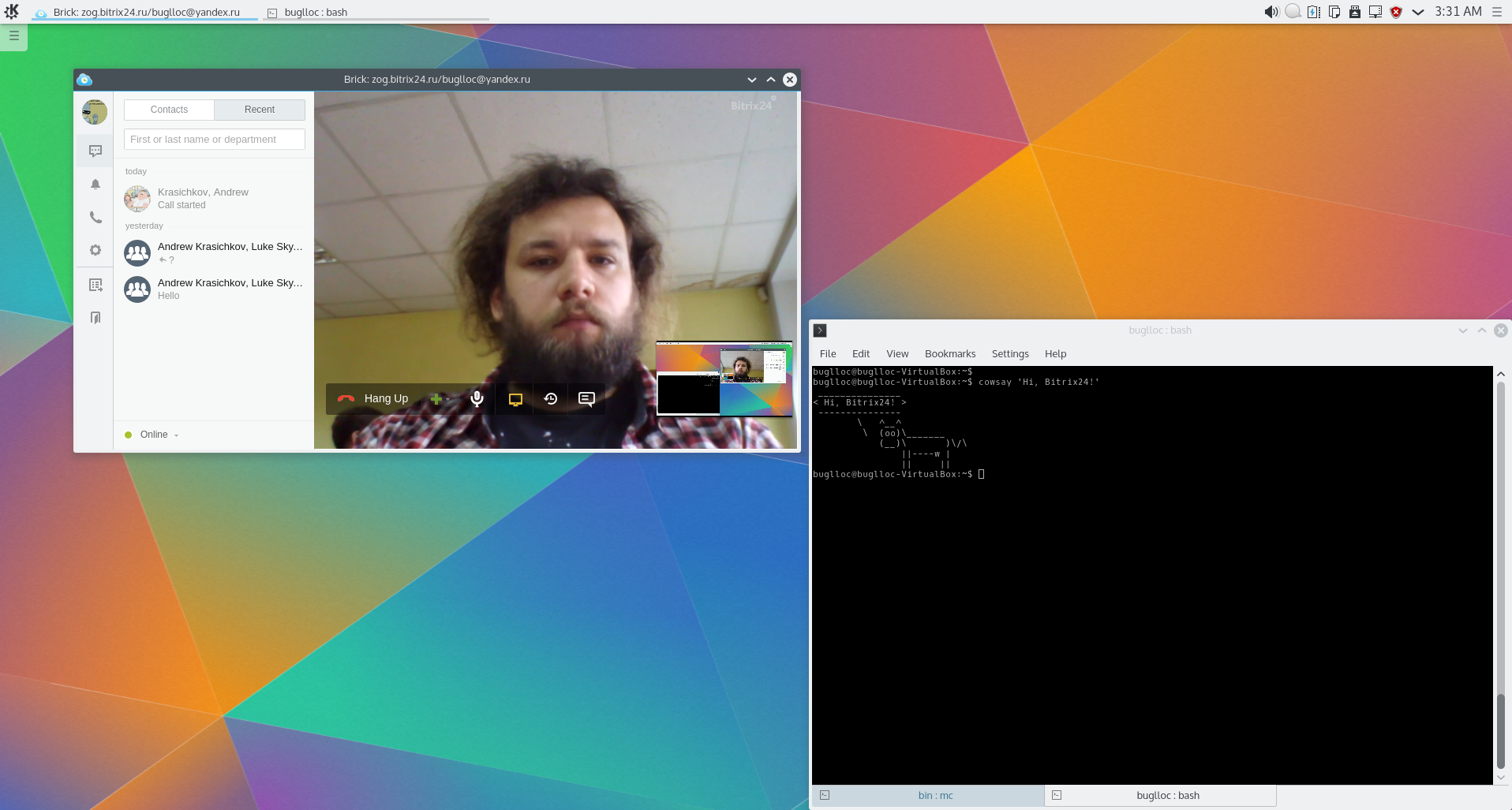Open group chat with '?' reply preview
This screenshot has width=1512, height=810.
(214, 252)
